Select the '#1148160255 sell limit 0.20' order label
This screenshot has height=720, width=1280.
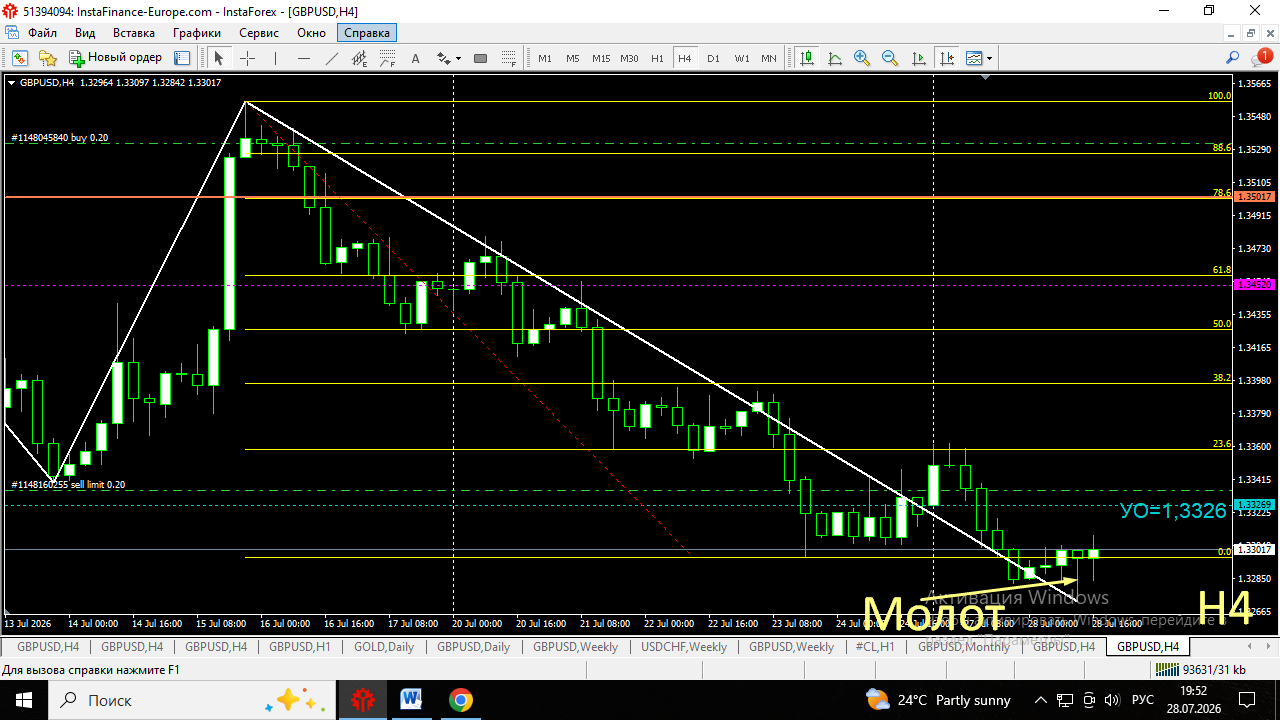[68, 484]
